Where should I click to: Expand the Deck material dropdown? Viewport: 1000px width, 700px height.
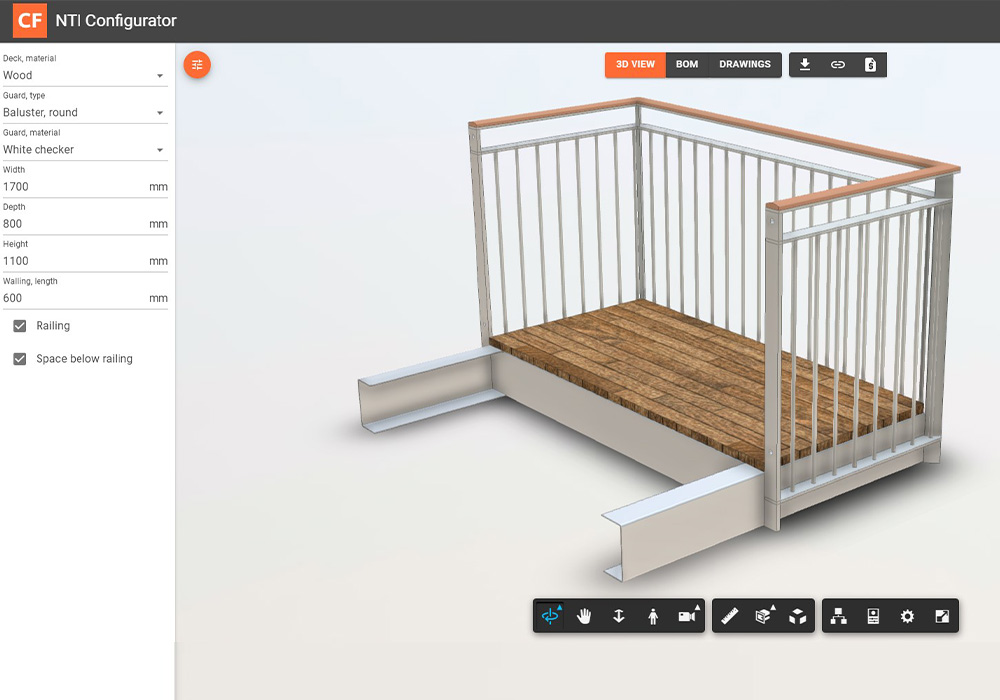tap(84, 75)
